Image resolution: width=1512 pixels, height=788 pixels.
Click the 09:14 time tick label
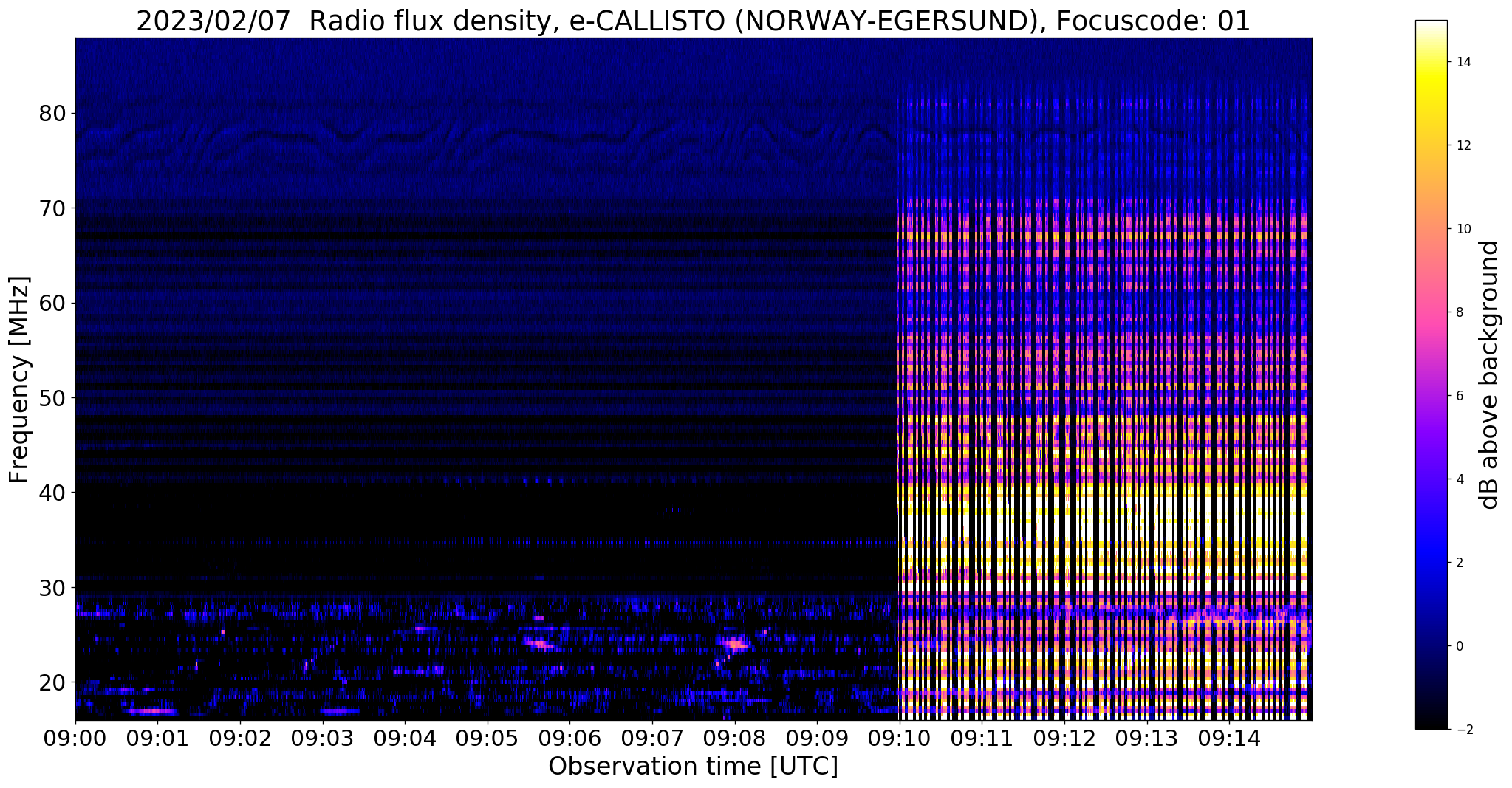1229,737
